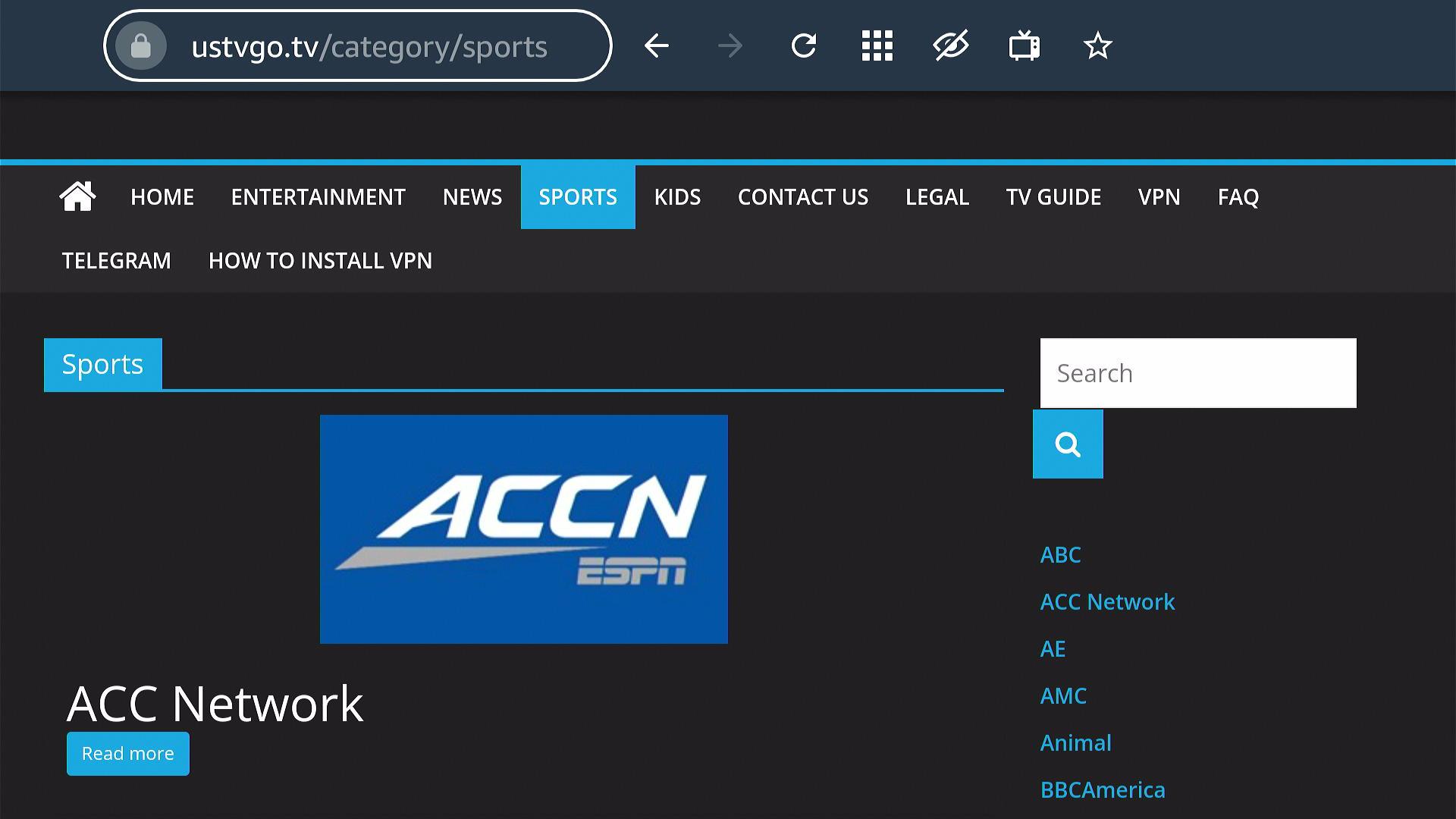Open the ENTERTAINMENT category
Viewport: 1456px width, 819px height.
[318, 197]
